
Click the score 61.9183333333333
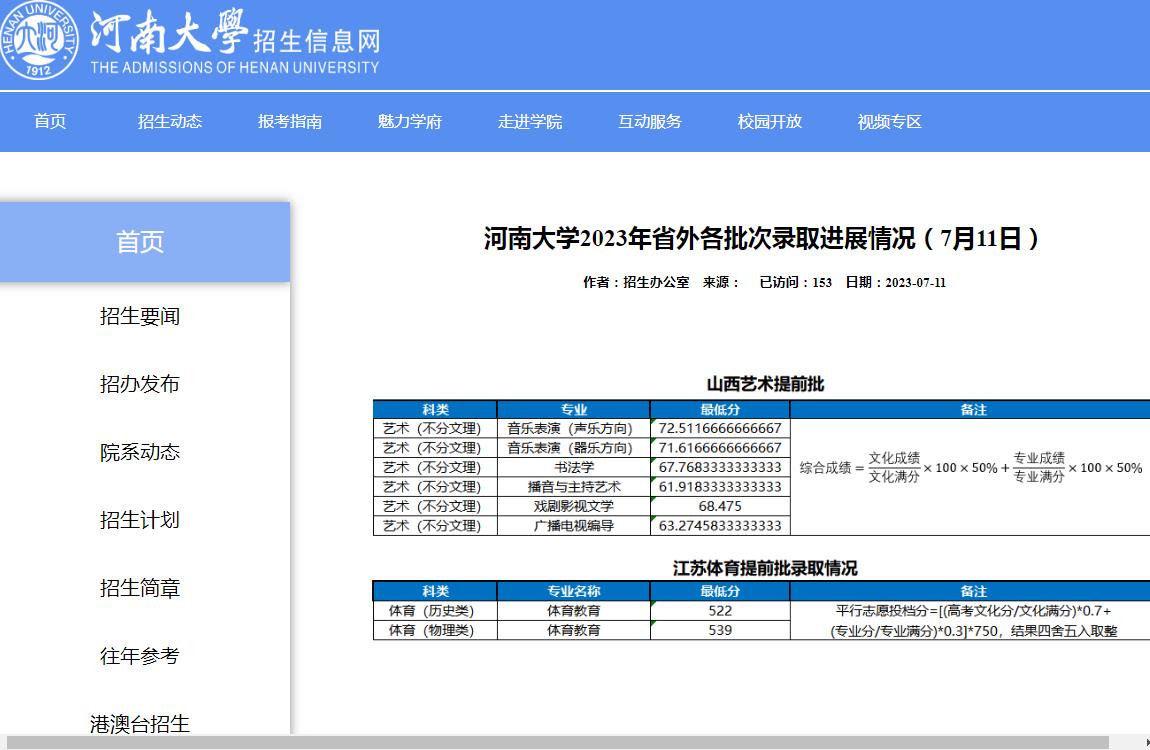720,487
